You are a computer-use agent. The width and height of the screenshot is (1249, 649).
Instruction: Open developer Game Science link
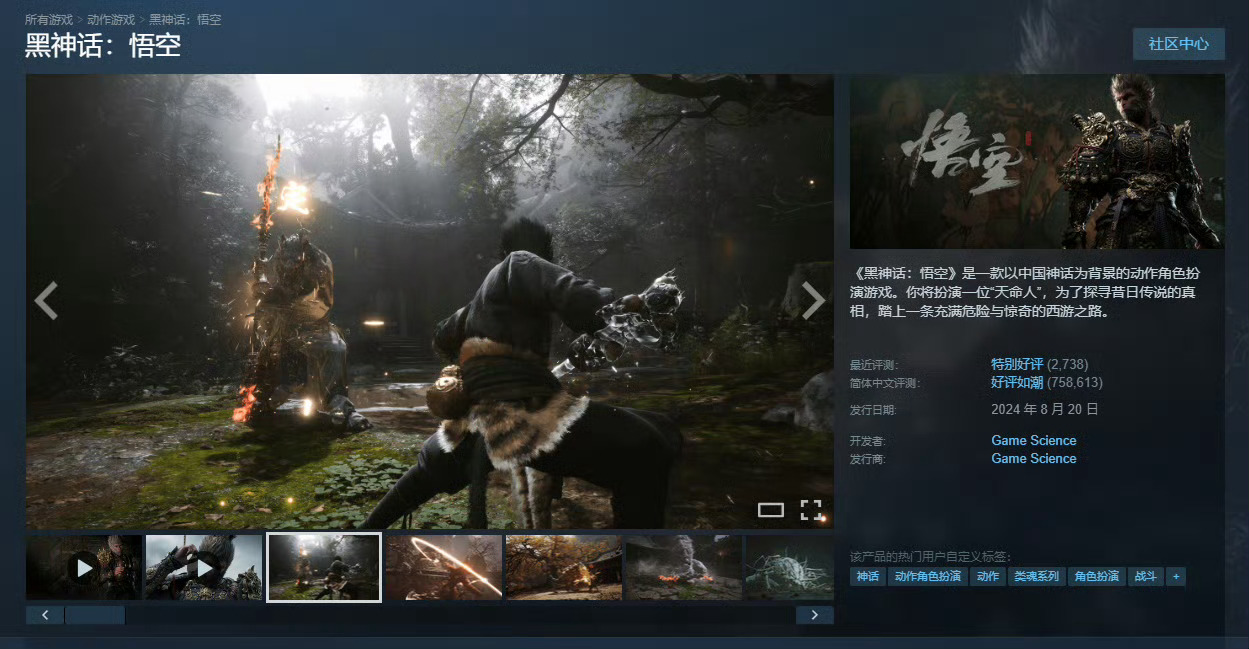coord(1034,440)
